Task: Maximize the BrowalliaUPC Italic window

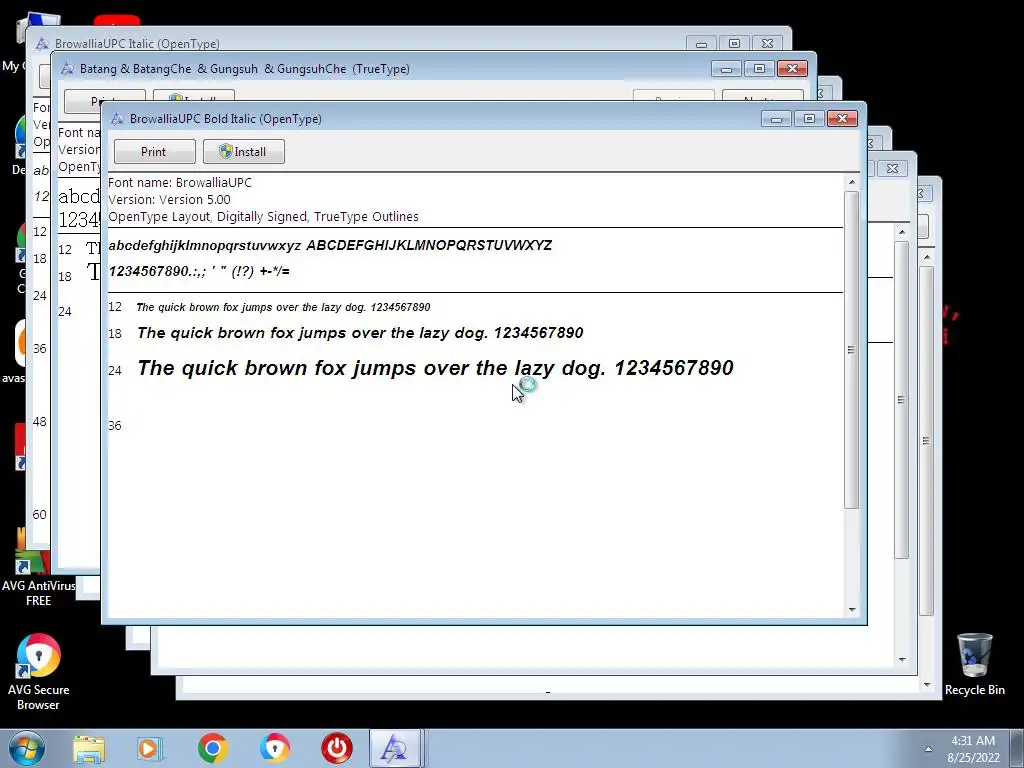Action: [x=734, y=44]
